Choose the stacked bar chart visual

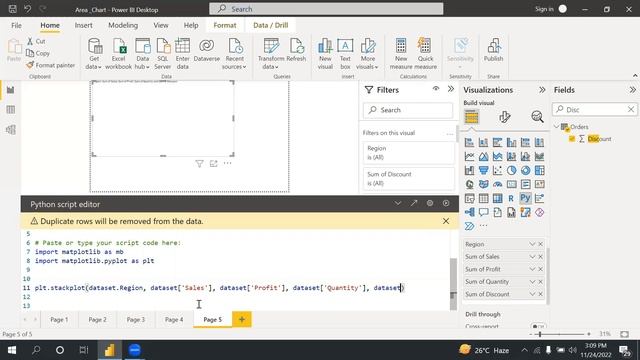(469, 142)
